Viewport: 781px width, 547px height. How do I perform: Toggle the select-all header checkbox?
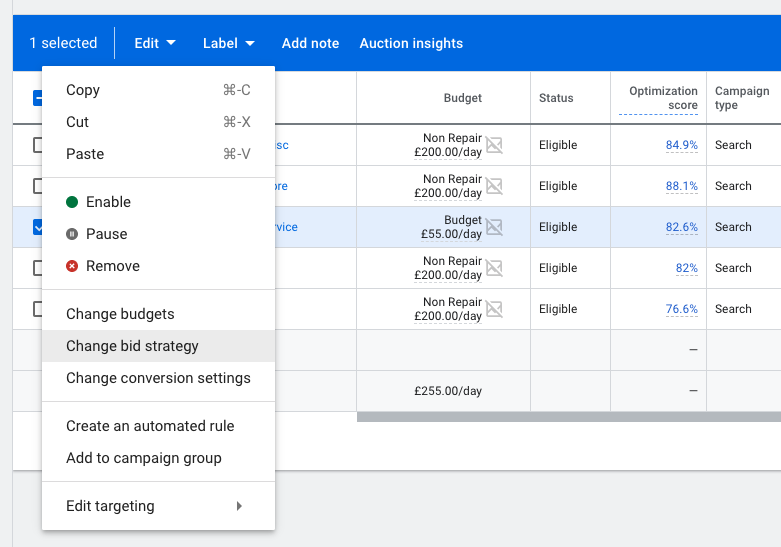pyautogui.click(x=38, y=98)
